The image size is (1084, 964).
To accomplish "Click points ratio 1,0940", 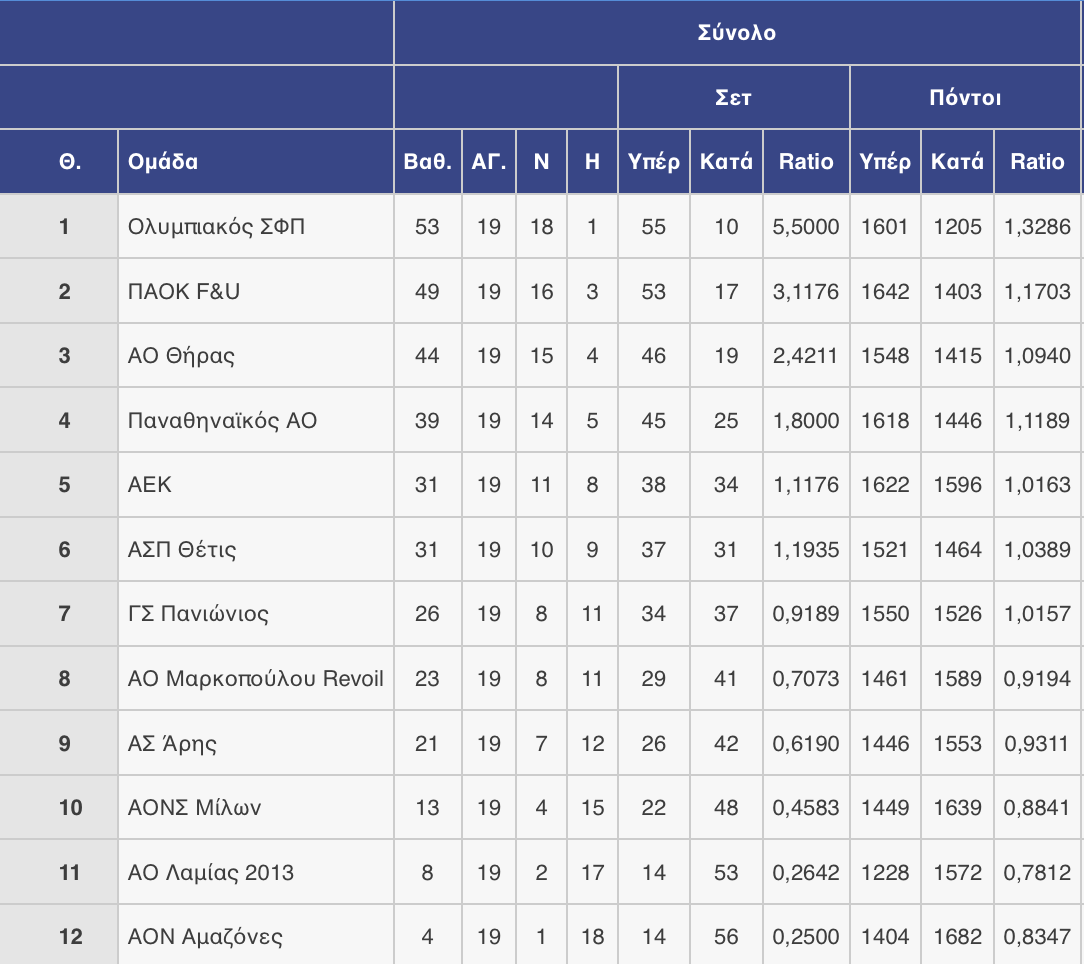I will (x=1037, y=356).
